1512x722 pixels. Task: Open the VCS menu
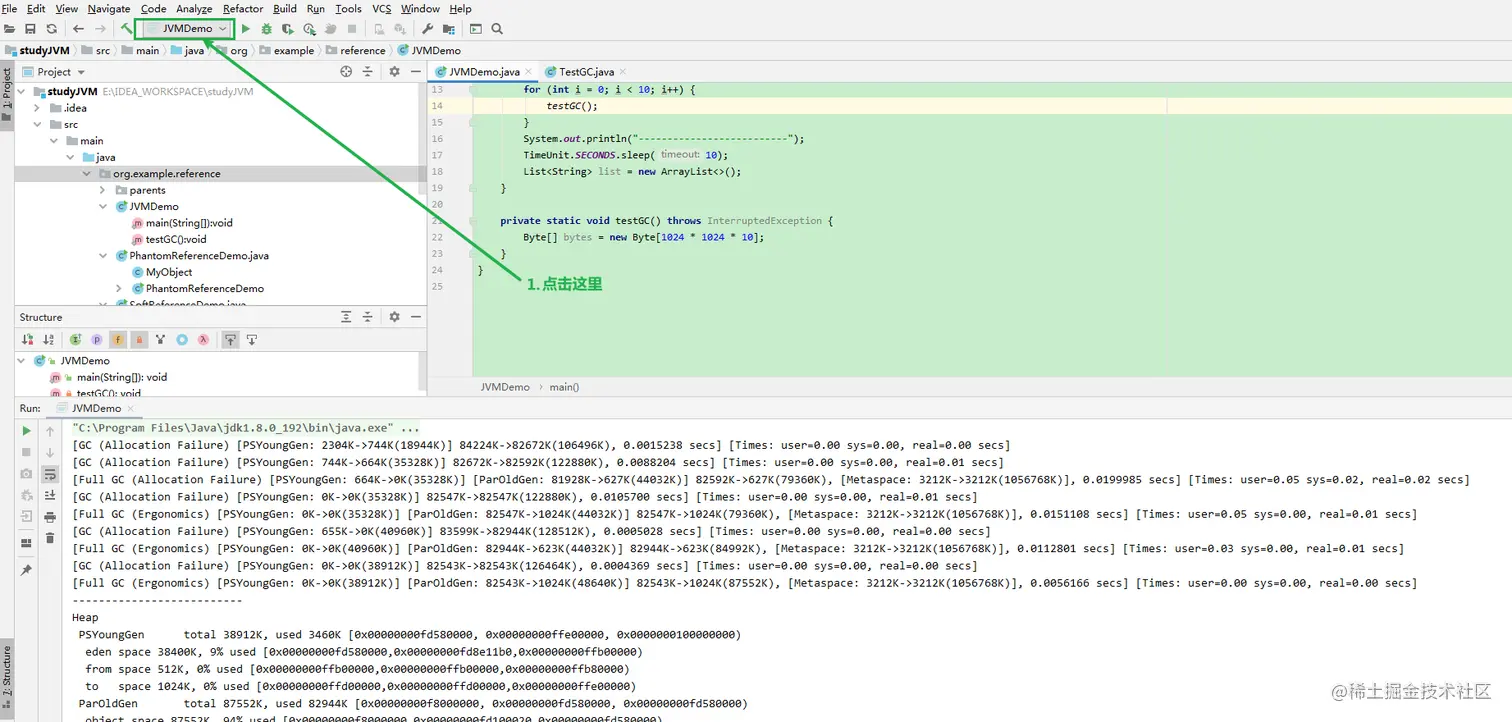[x=381, y=9]
